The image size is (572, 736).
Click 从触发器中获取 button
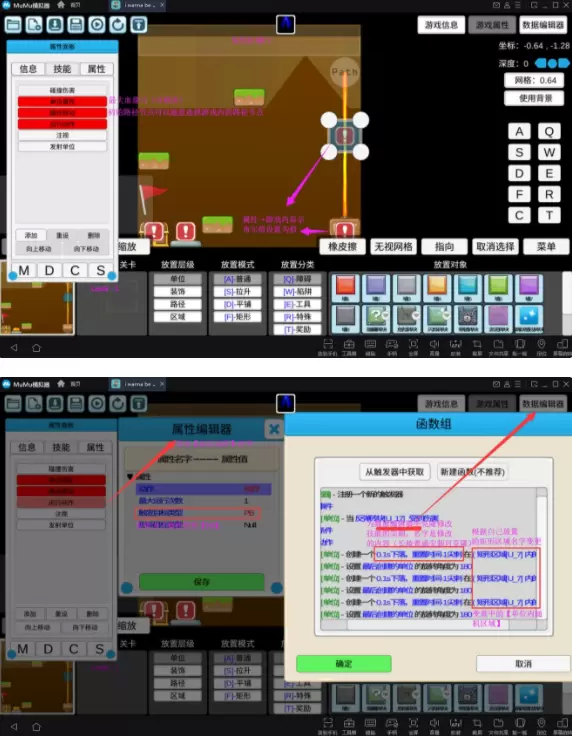point(395,472)
